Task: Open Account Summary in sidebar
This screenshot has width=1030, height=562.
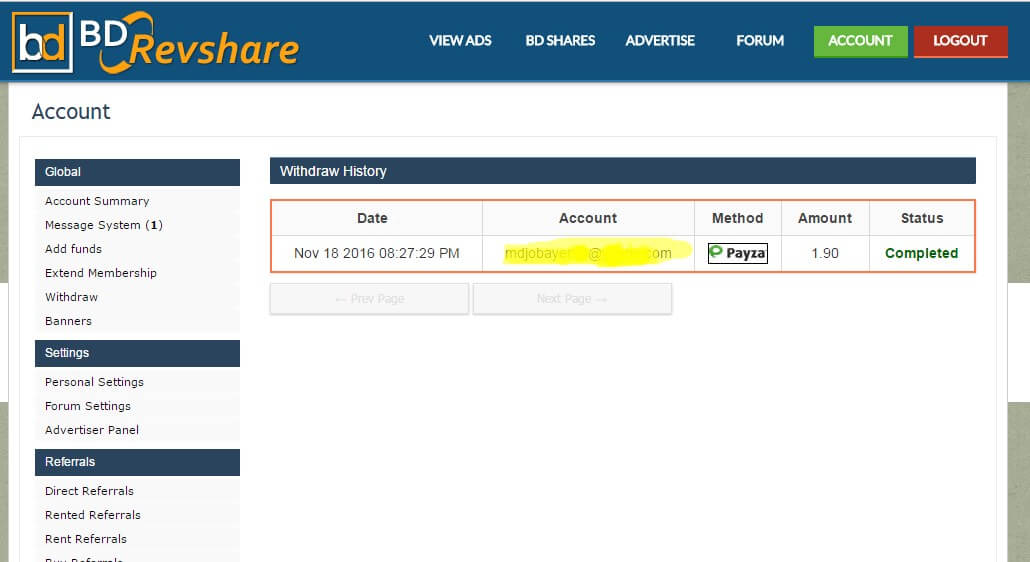Action: pos(97,201)
